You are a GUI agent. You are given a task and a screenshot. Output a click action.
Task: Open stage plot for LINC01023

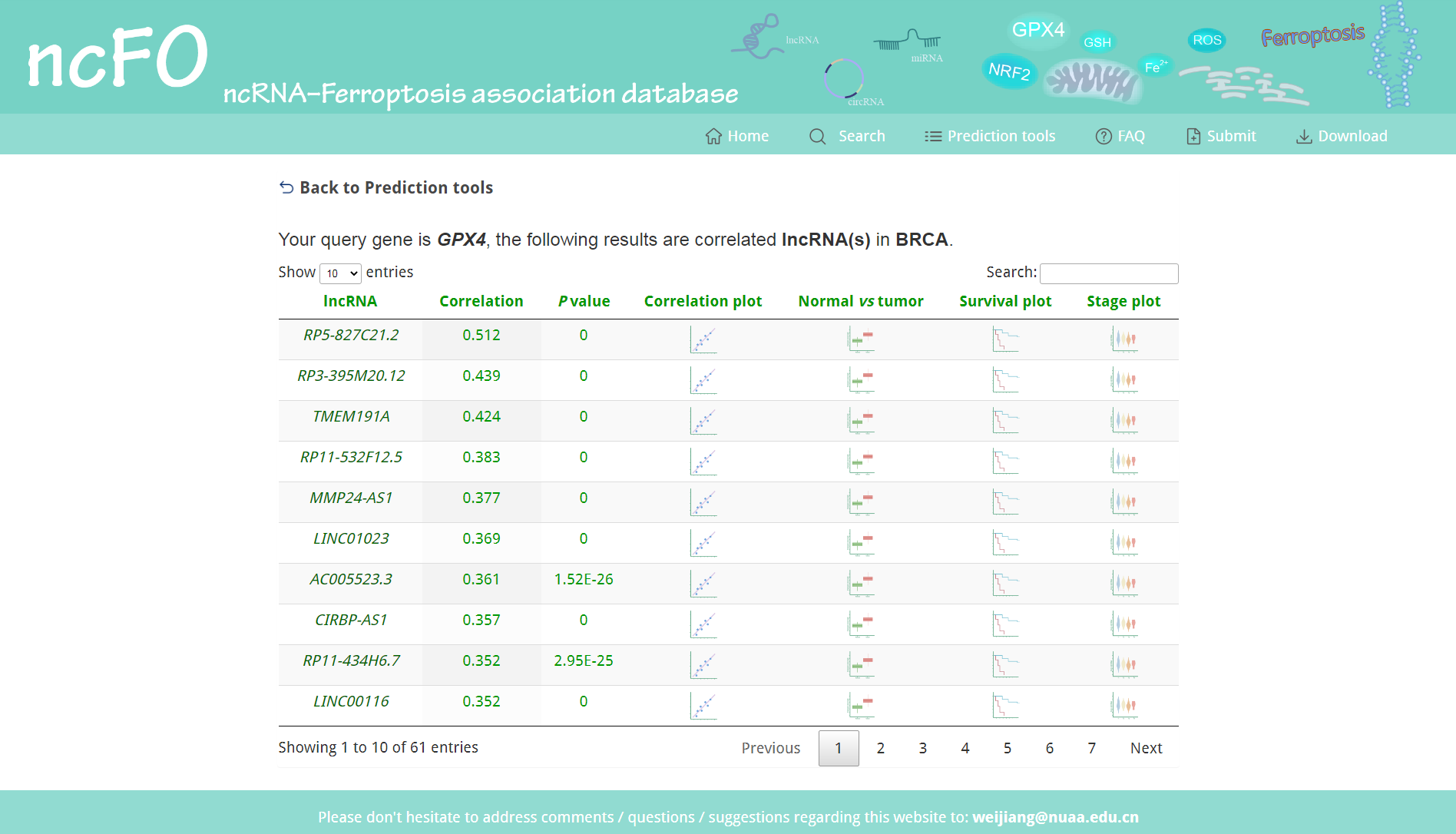point(1124,543)
